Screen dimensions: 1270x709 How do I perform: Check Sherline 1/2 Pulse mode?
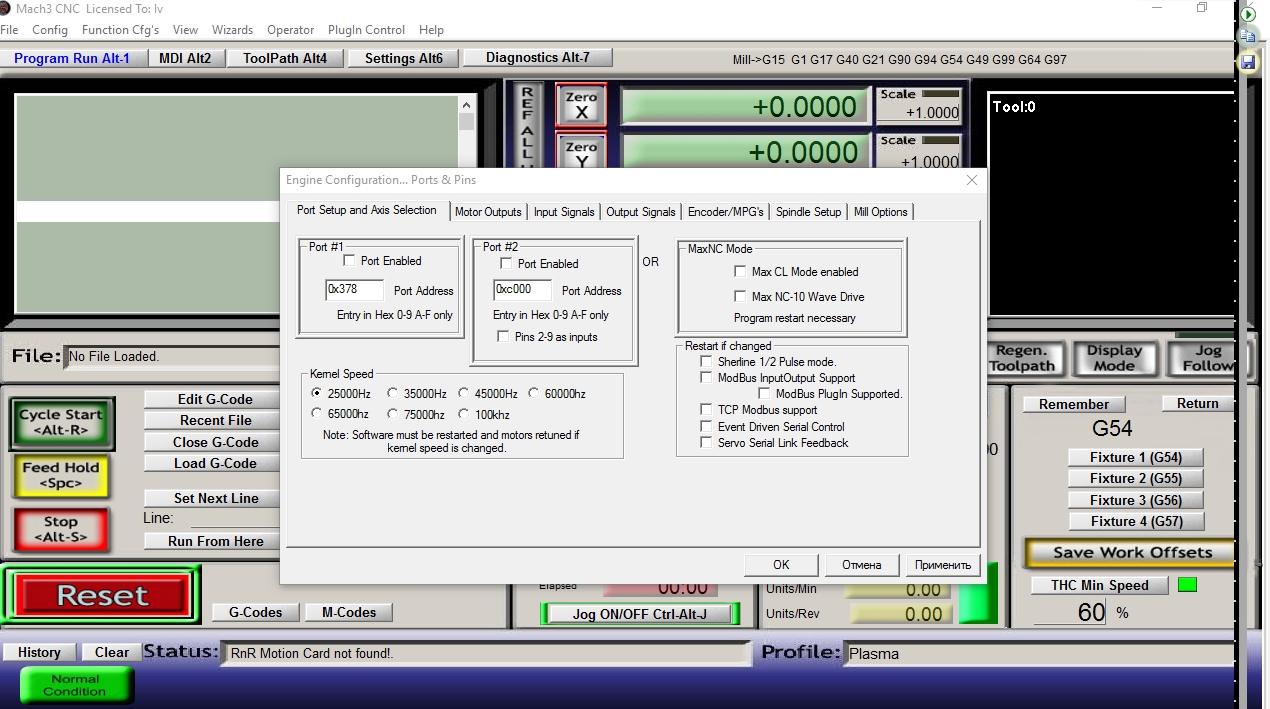click(706, 361)
